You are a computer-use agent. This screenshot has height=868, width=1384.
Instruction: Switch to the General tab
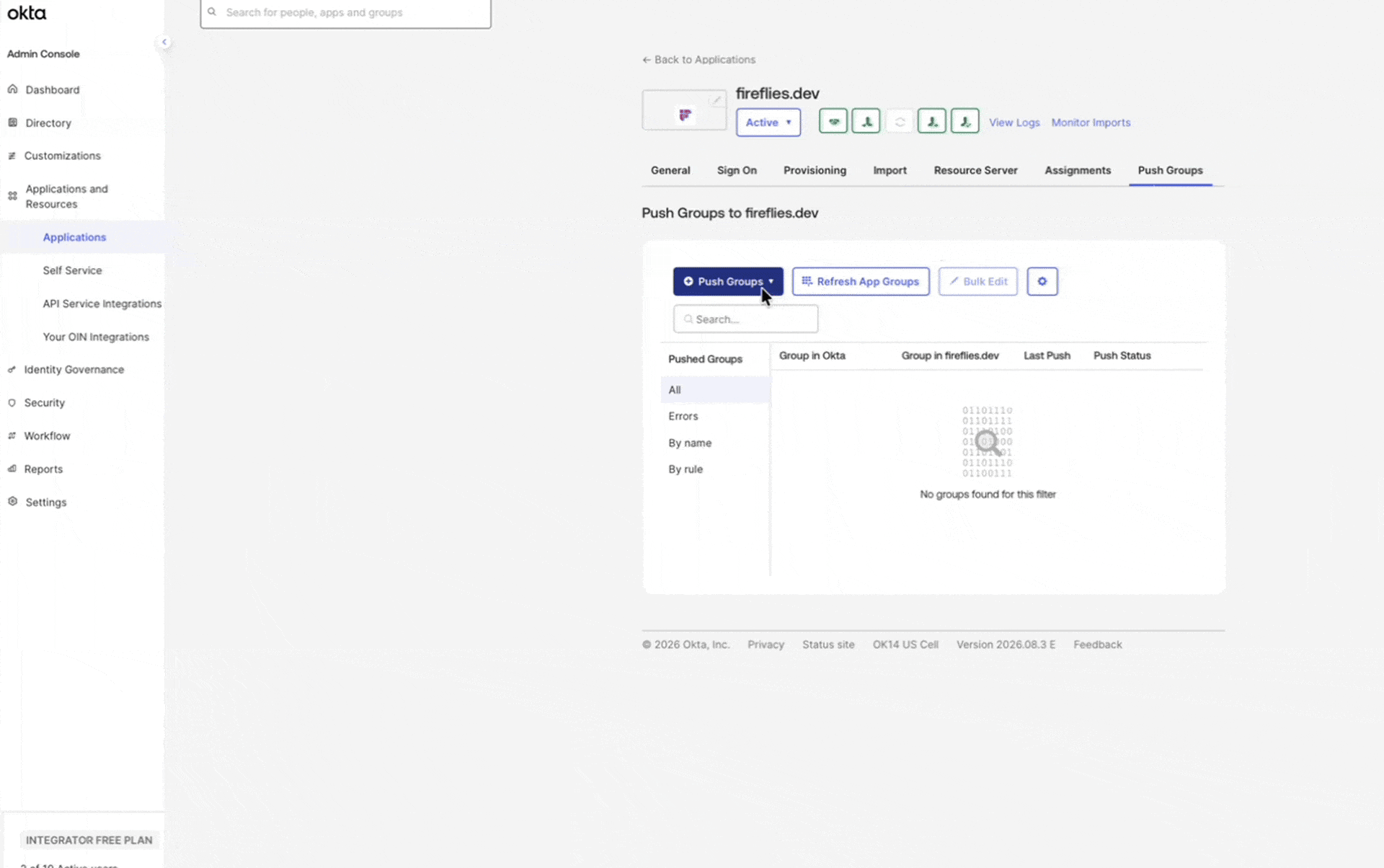[x=670, y=170]
